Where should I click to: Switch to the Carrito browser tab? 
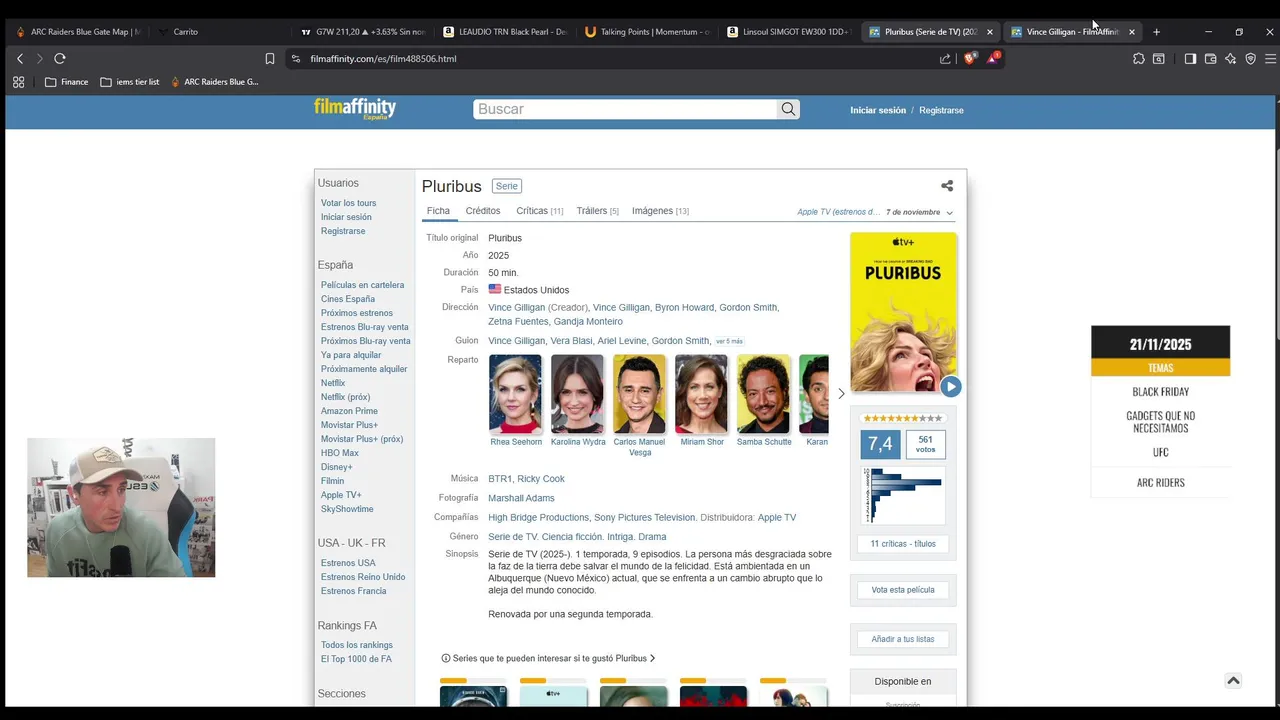pos(185,32)
